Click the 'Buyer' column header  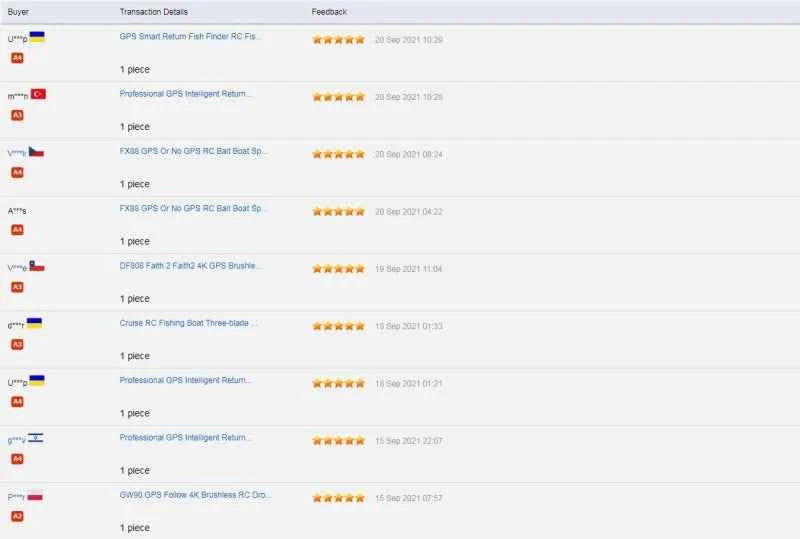tap(18, 12)
